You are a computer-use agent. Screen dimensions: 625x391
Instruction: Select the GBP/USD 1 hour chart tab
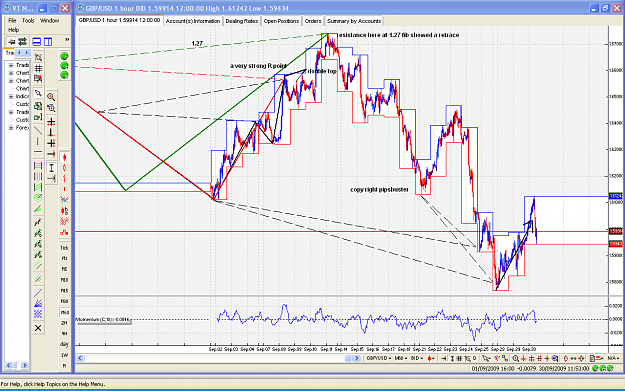click(x=119, y=20)
